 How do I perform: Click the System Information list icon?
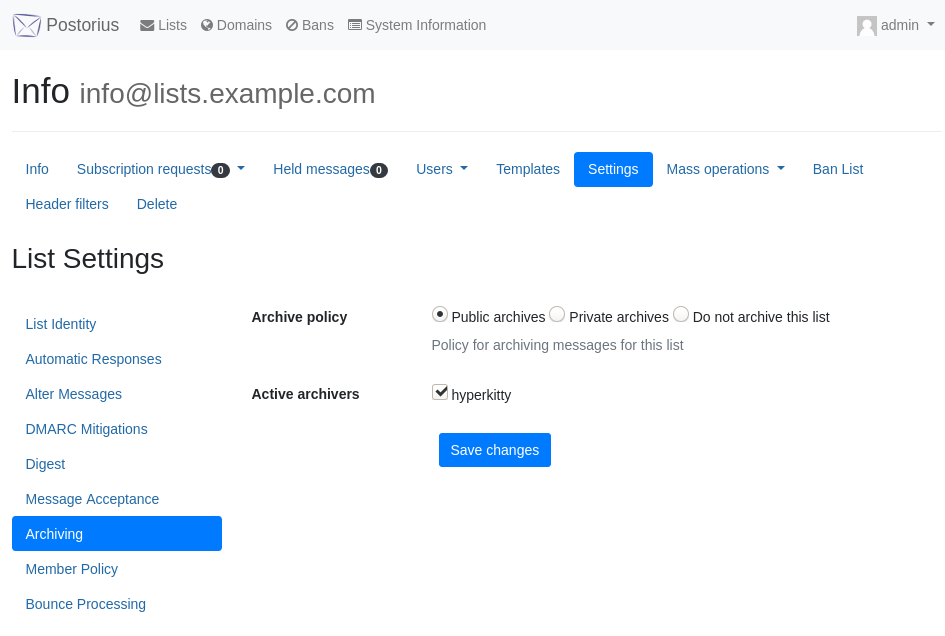coord(355,25)
